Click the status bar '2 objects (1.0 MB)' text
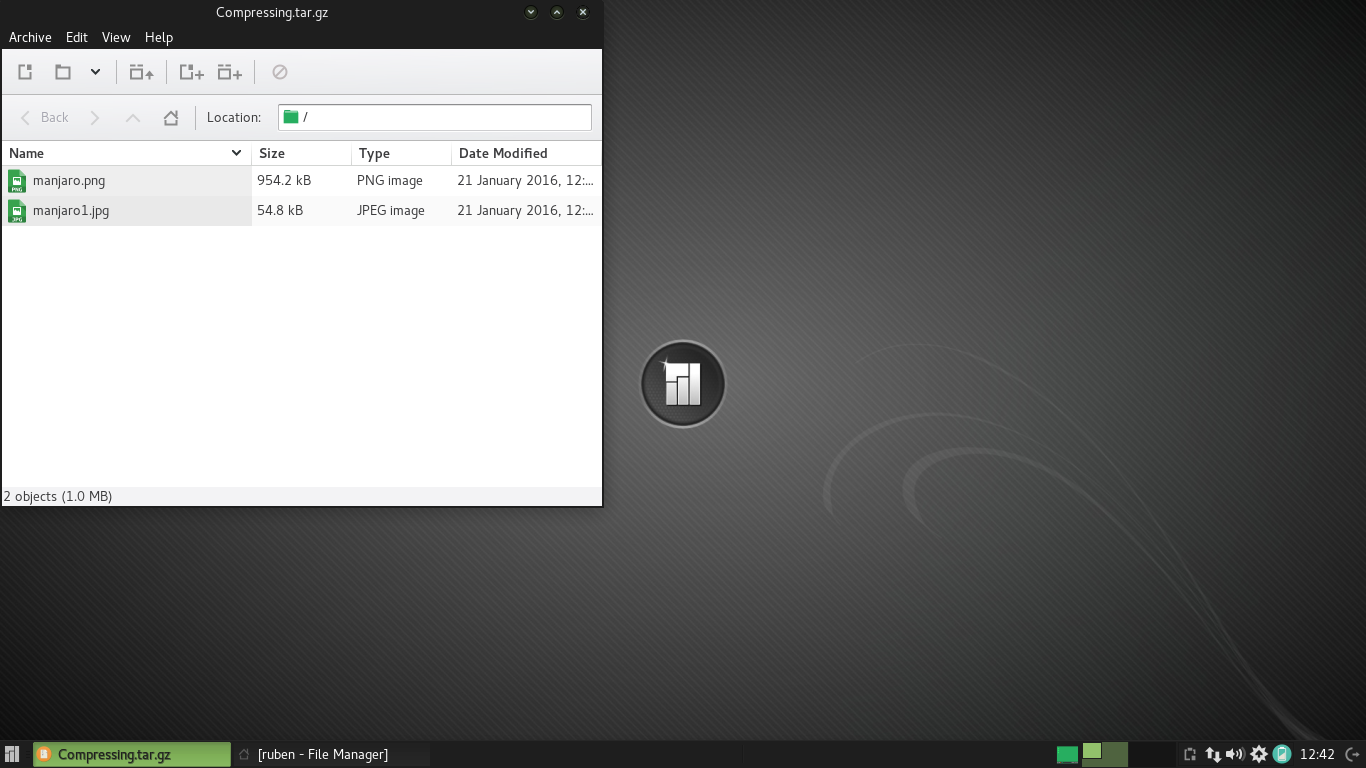The height and width of the screenshot is (768, 1366). click(x=58, y=496)
